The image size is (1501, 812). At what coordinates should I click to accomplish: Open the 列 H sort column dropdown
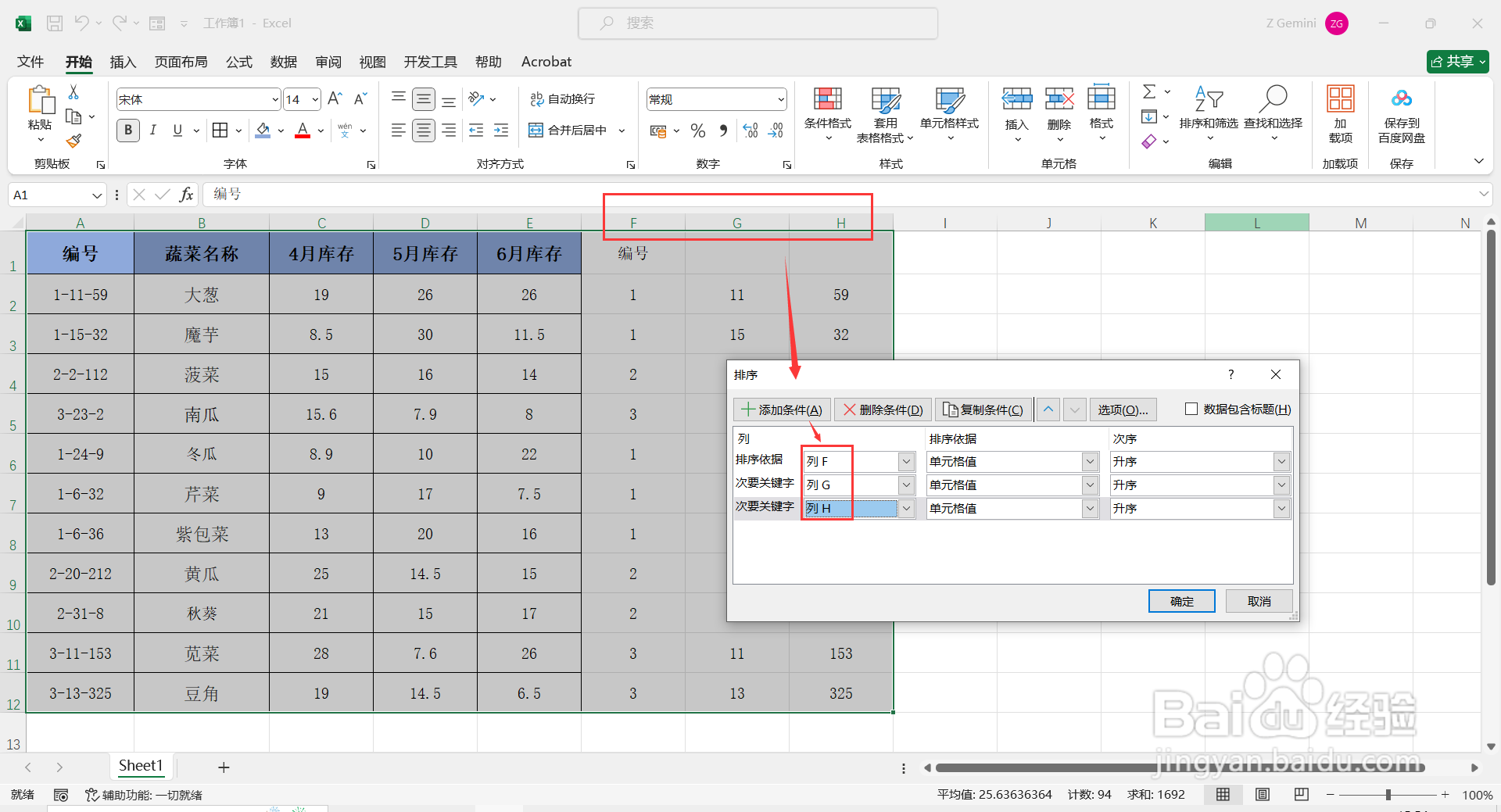[x=906, y=509]
